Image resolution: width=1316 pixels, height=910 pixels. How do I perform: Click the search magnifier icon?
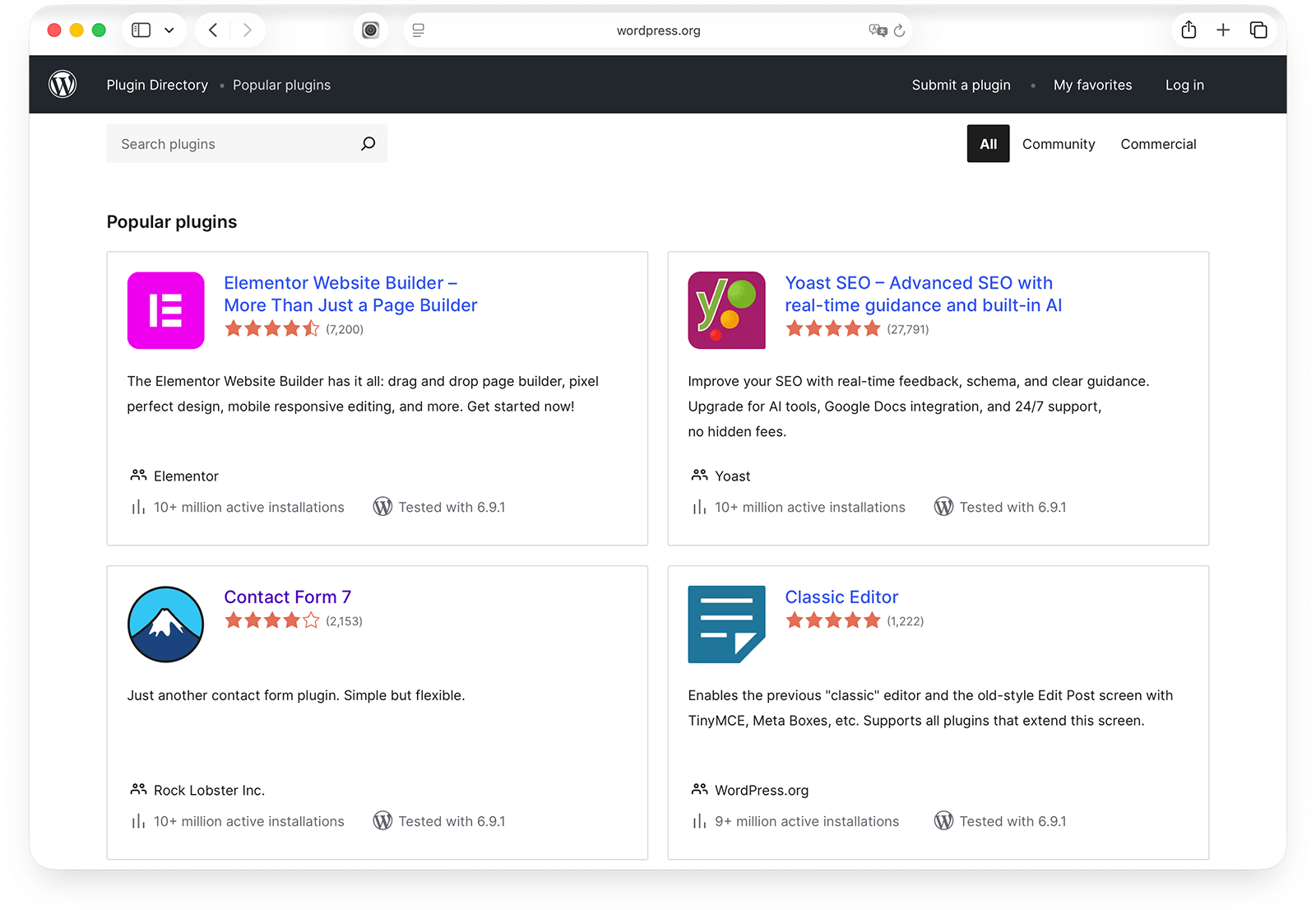(x=368, y=144)
